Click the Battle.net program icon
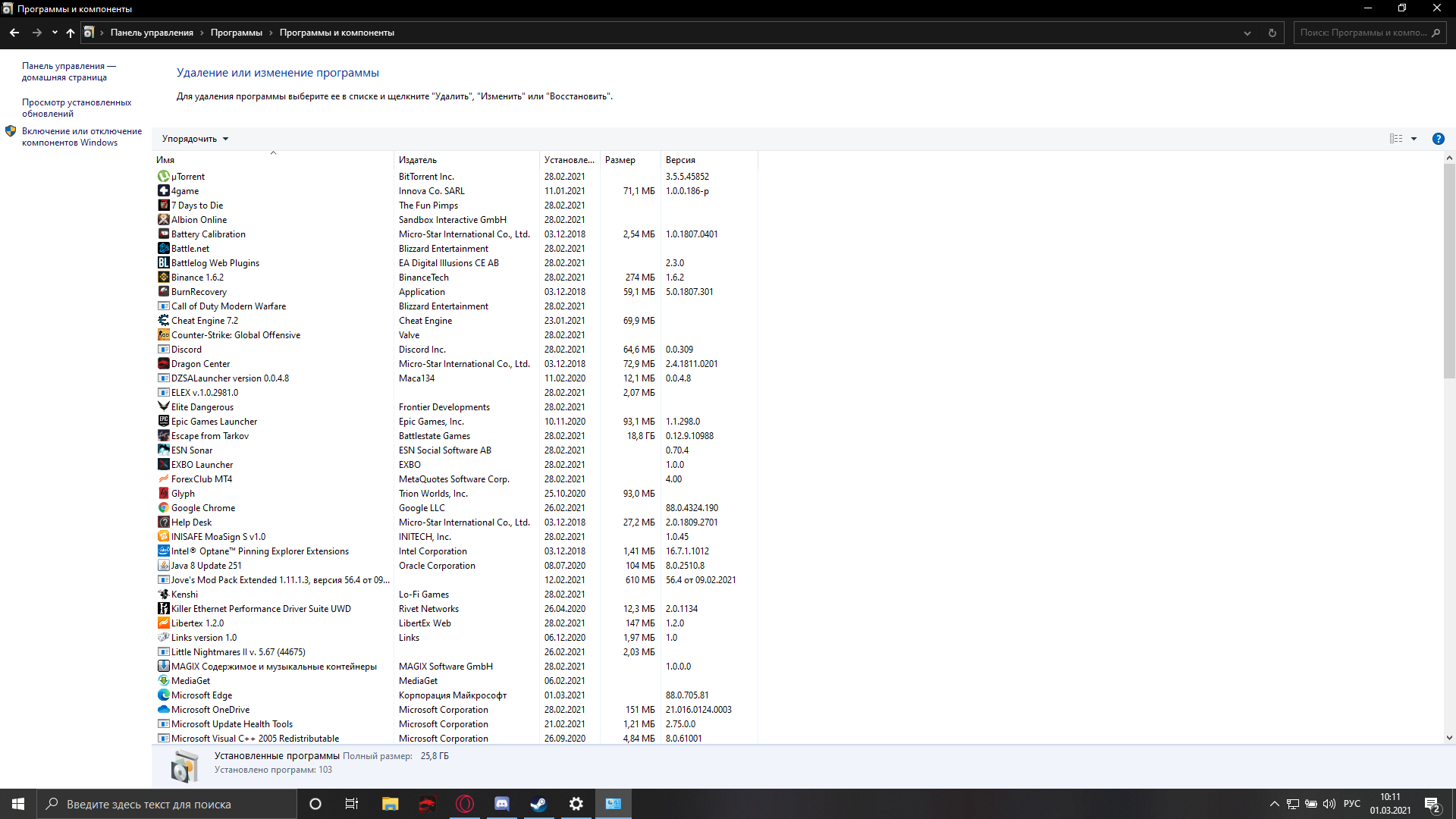The width and height of the screenshot is (1456, 819). [x=163, y=249]
